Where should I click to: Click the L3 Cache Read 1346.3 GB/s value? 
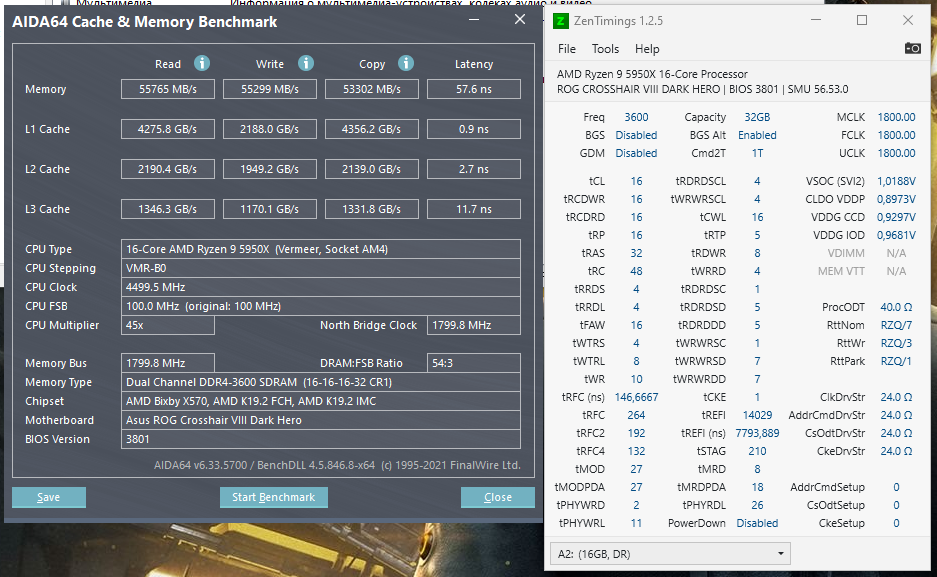point(168,209)
